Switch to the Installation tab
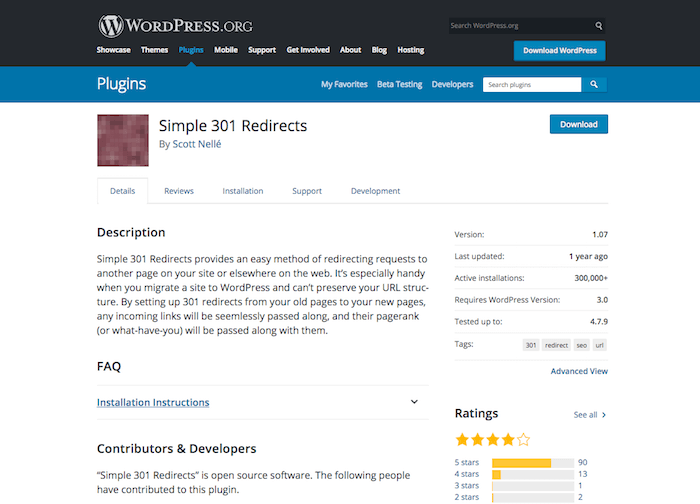 [243, 191]
